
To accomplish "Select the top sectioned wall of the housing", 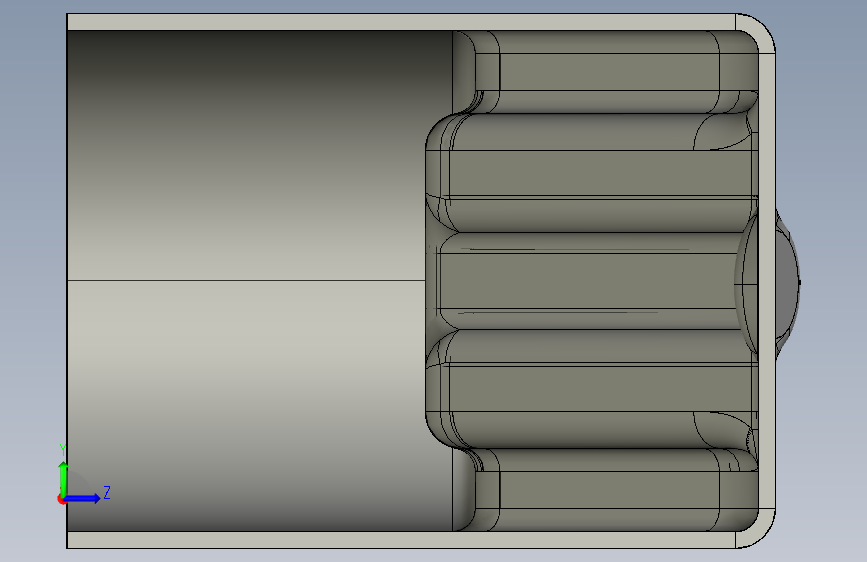I will coord(401,22).
